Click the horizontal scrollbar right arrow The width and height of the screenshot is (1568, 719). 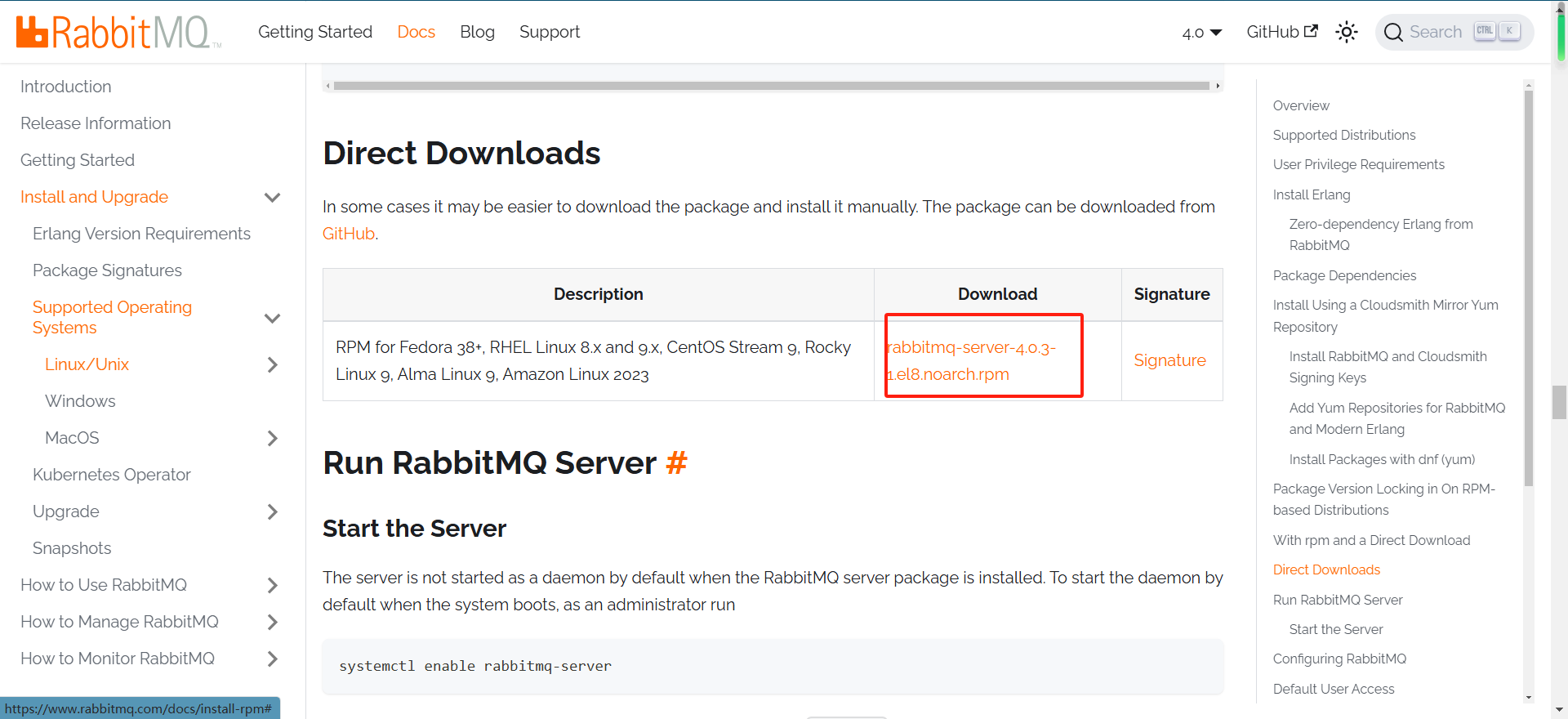[x=1218, y=86]
